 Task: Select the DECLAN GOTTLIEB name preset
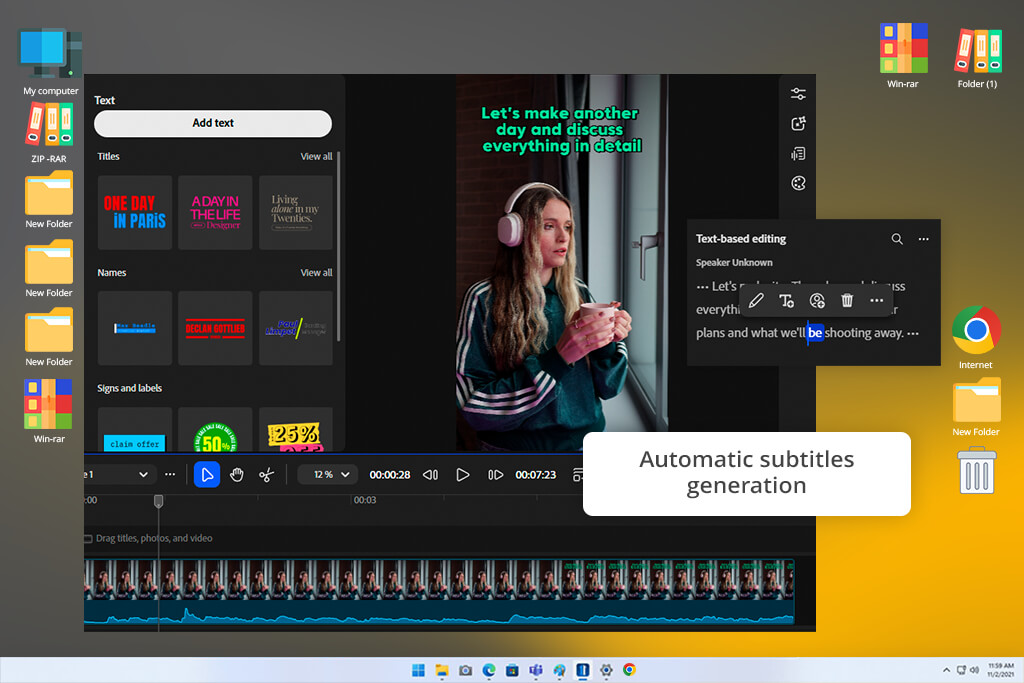coord(215,328)
